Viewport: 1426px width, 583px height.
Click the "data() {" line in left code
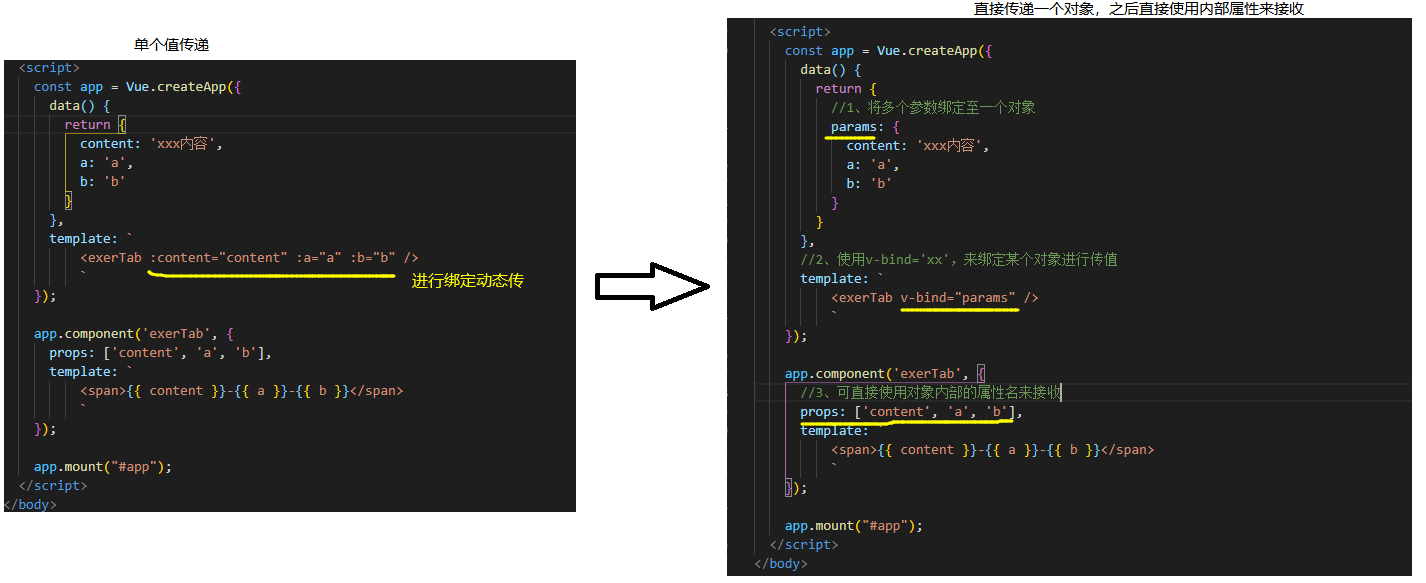(80, 105)
